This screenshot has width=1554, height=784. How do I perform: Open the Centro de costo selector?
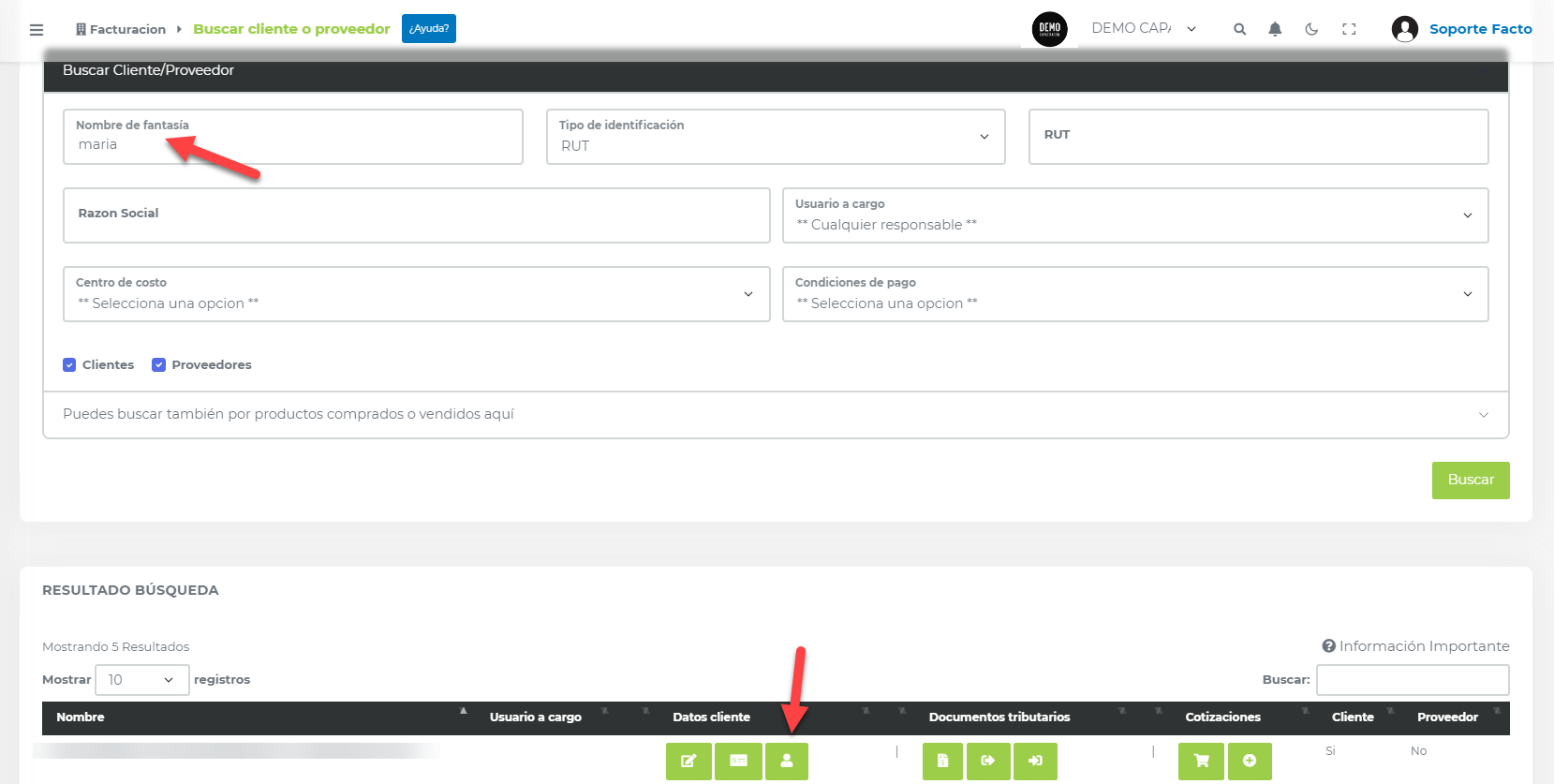[x=416, y=294]
